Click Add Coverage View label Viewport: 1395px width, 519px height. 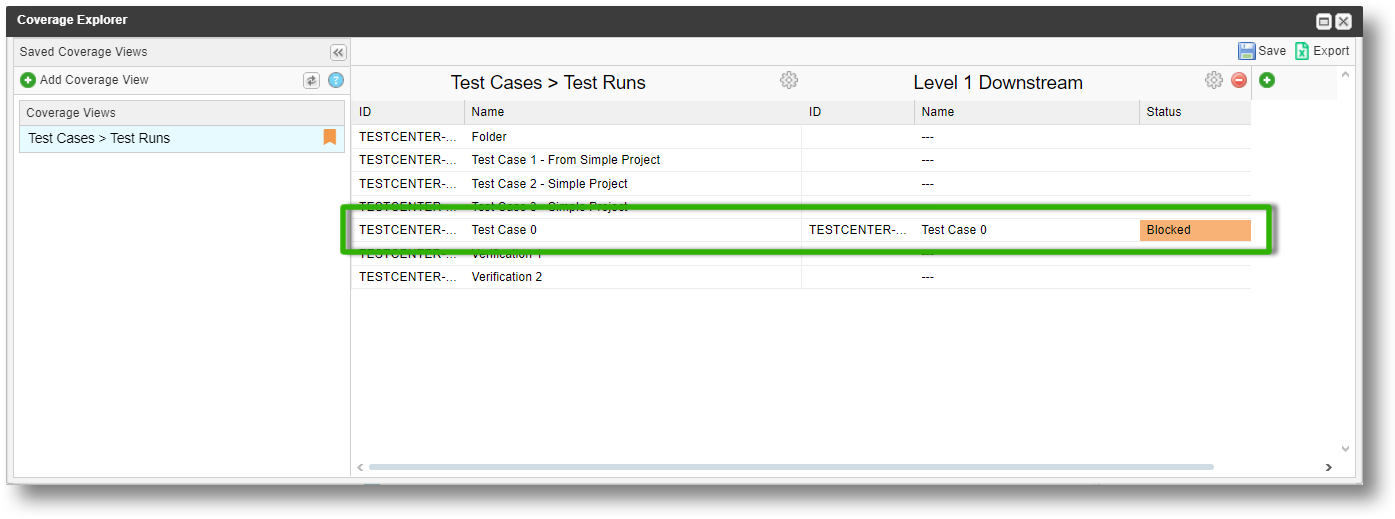pyautogui.click(x=94, y=80)
